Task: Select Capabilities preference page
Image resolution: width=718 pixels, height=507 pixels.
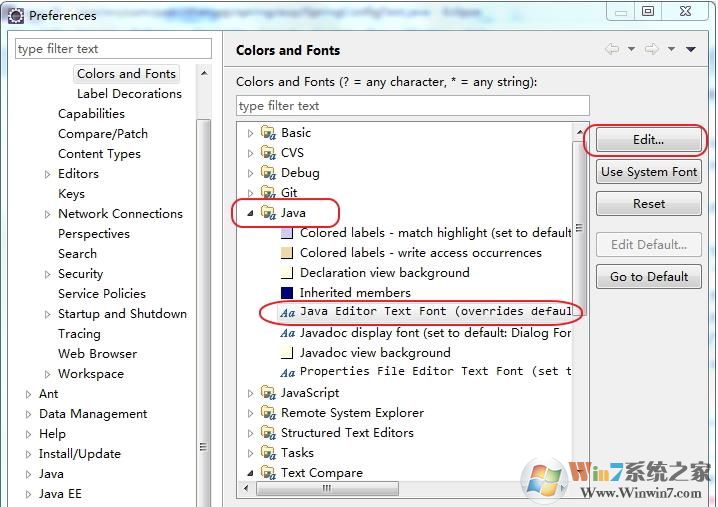Action: 91,114
